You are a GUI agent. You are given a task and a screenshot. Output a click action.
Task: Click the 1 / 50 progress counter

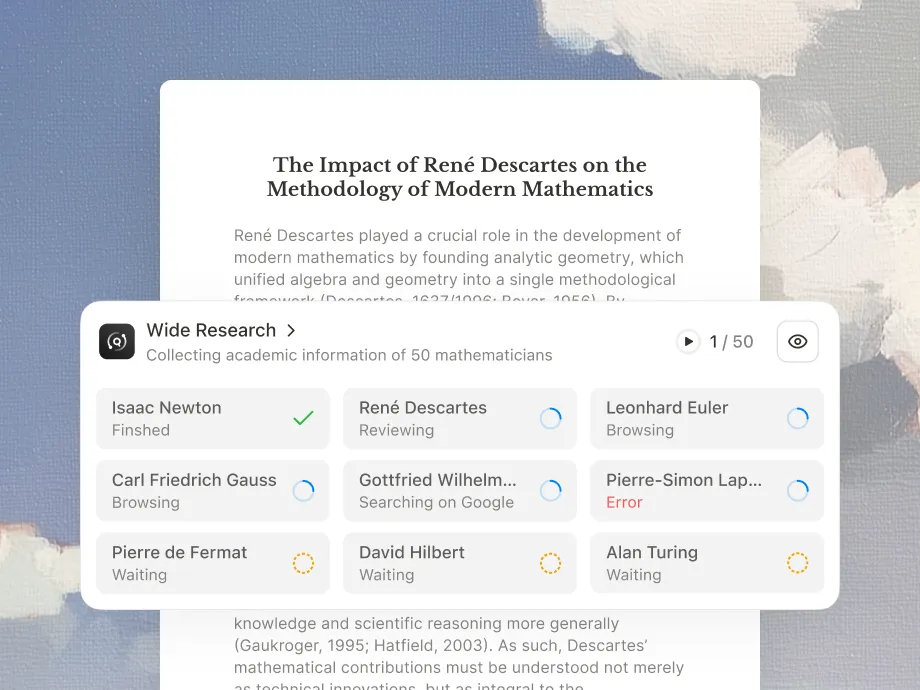click(731, 341)
